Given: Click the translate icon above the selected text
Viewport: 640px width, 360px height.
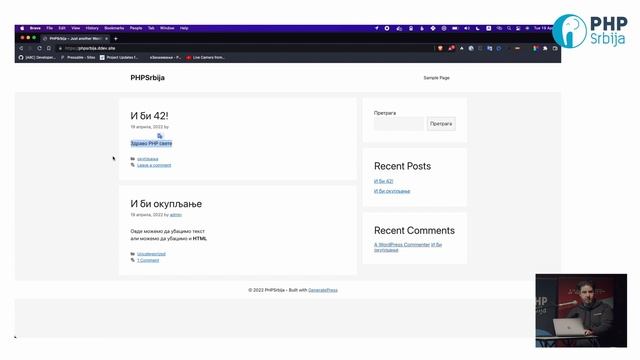Looking at the screenshot, I should coord(160,136).
